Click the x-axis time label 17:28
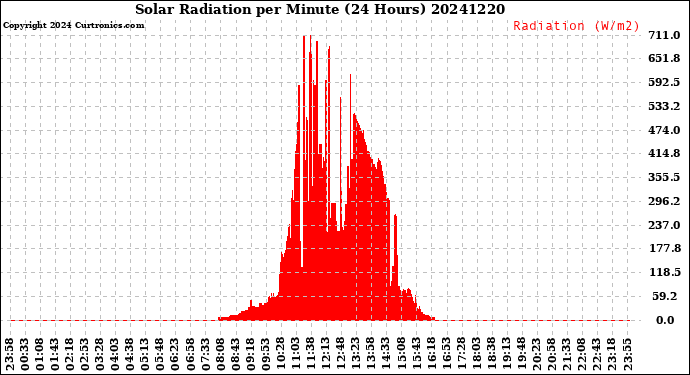The width and height of the screenshot is (690, 375). pos(462,355)
